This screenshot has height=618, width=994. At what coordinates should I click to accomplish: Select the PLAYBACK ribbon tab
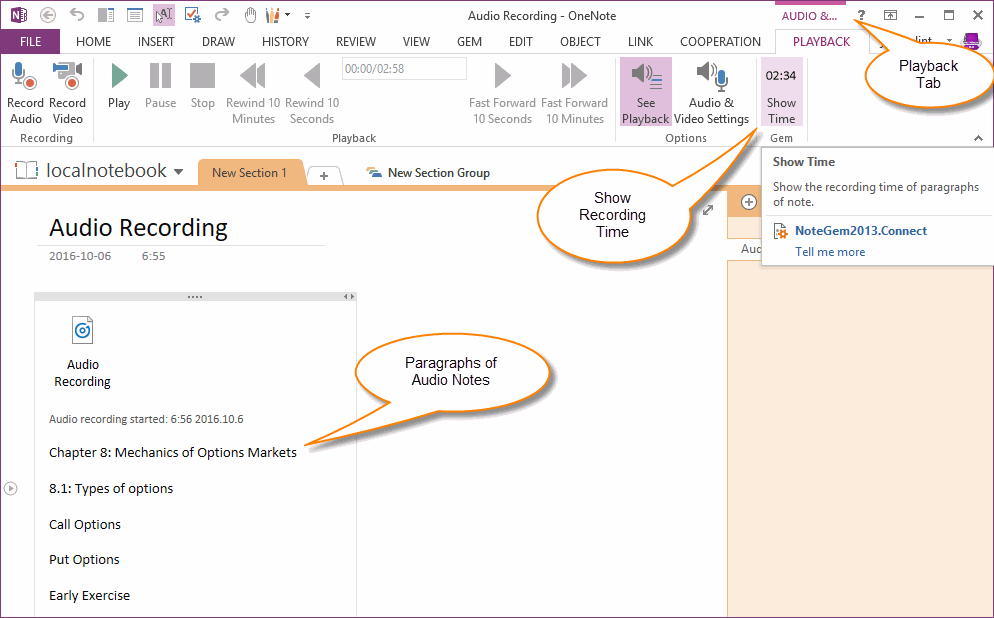point(821,42)
